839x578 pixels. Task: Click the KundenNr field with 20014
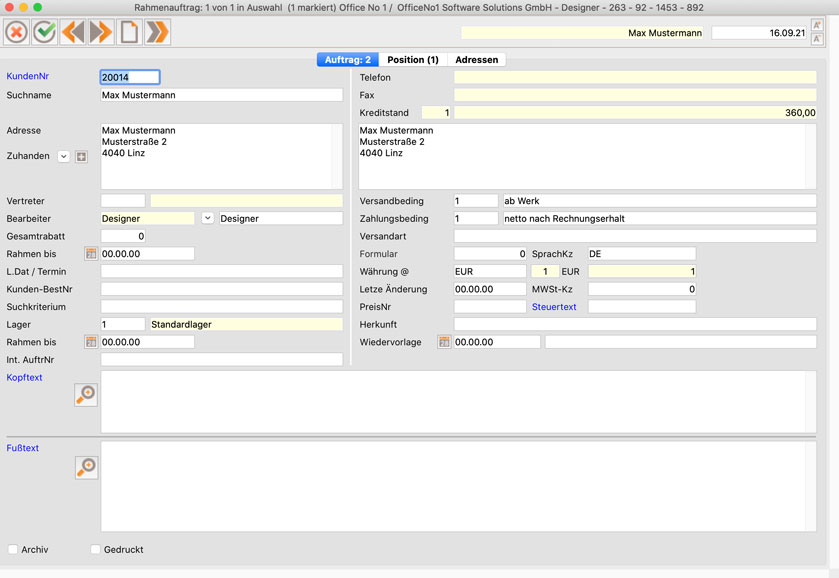130,77
